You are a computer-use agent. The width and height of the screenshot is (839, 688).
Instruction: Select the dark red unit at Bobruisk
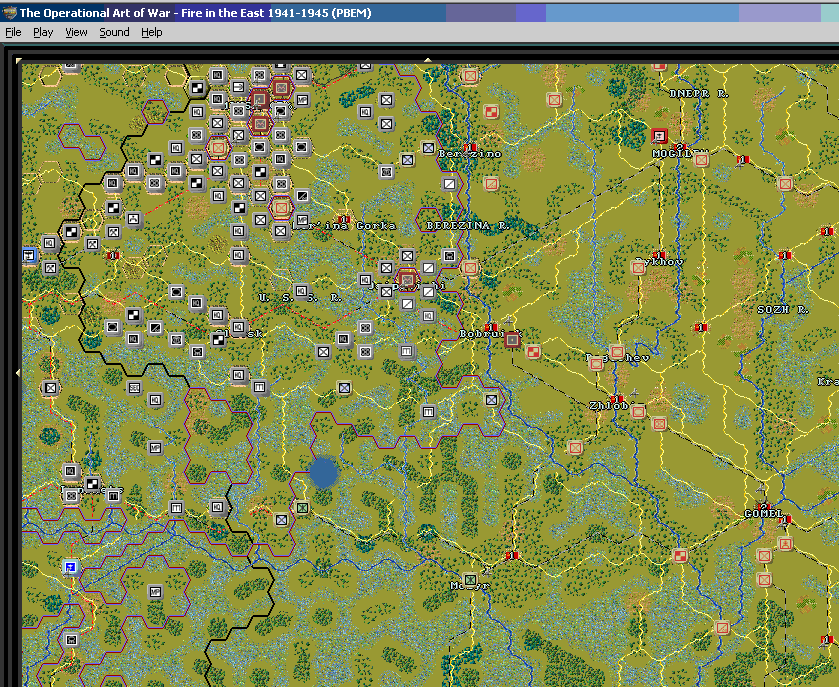click(512, 340)
